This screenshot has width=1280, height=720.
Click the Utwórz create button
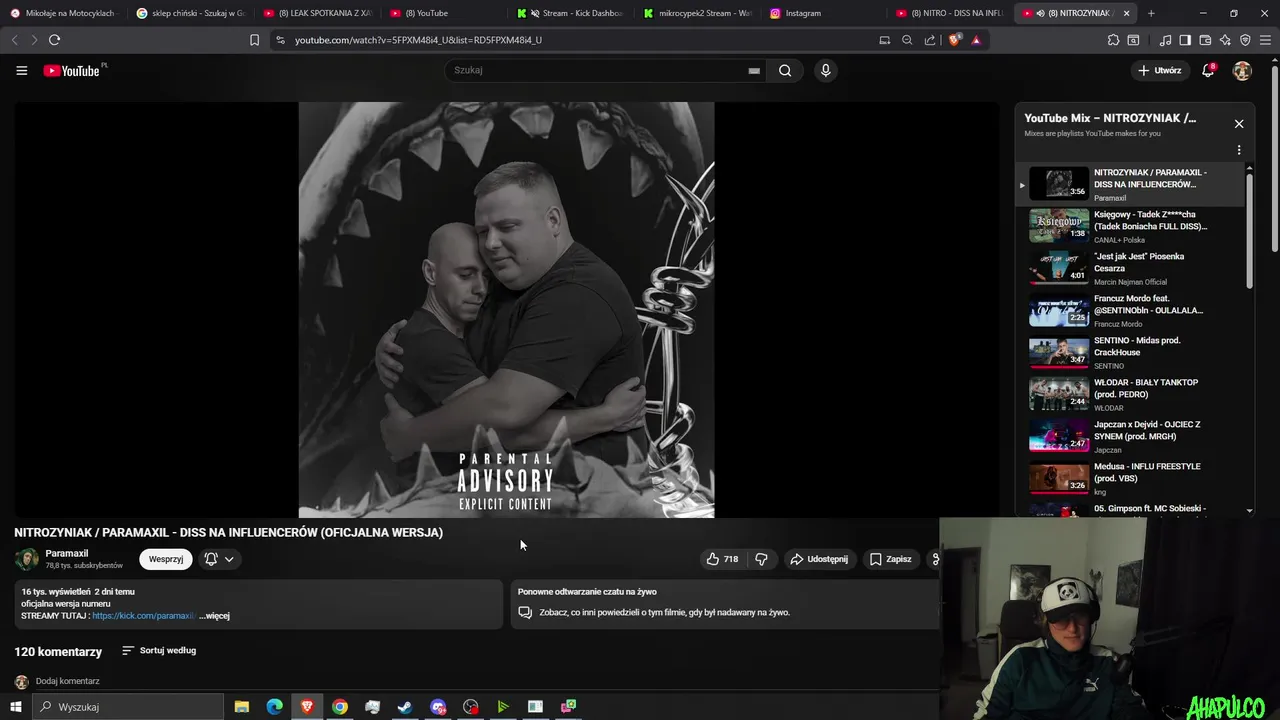[1160, 70]
